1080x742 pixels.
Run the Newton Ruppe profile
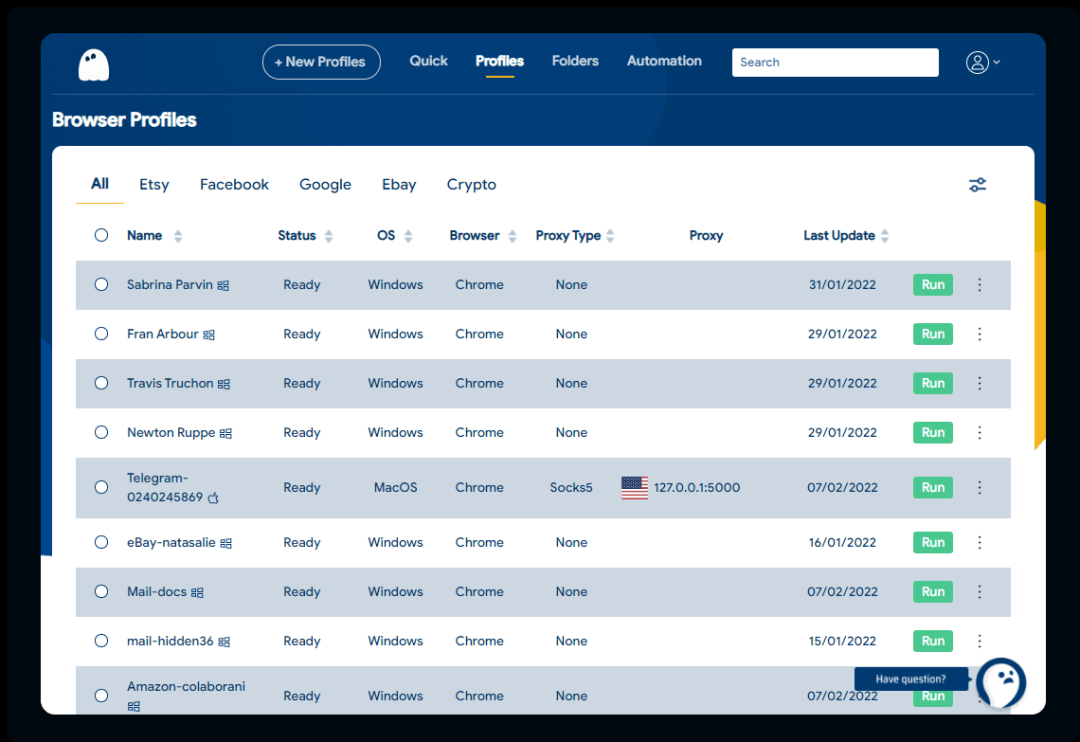click(x=933, y=433)
